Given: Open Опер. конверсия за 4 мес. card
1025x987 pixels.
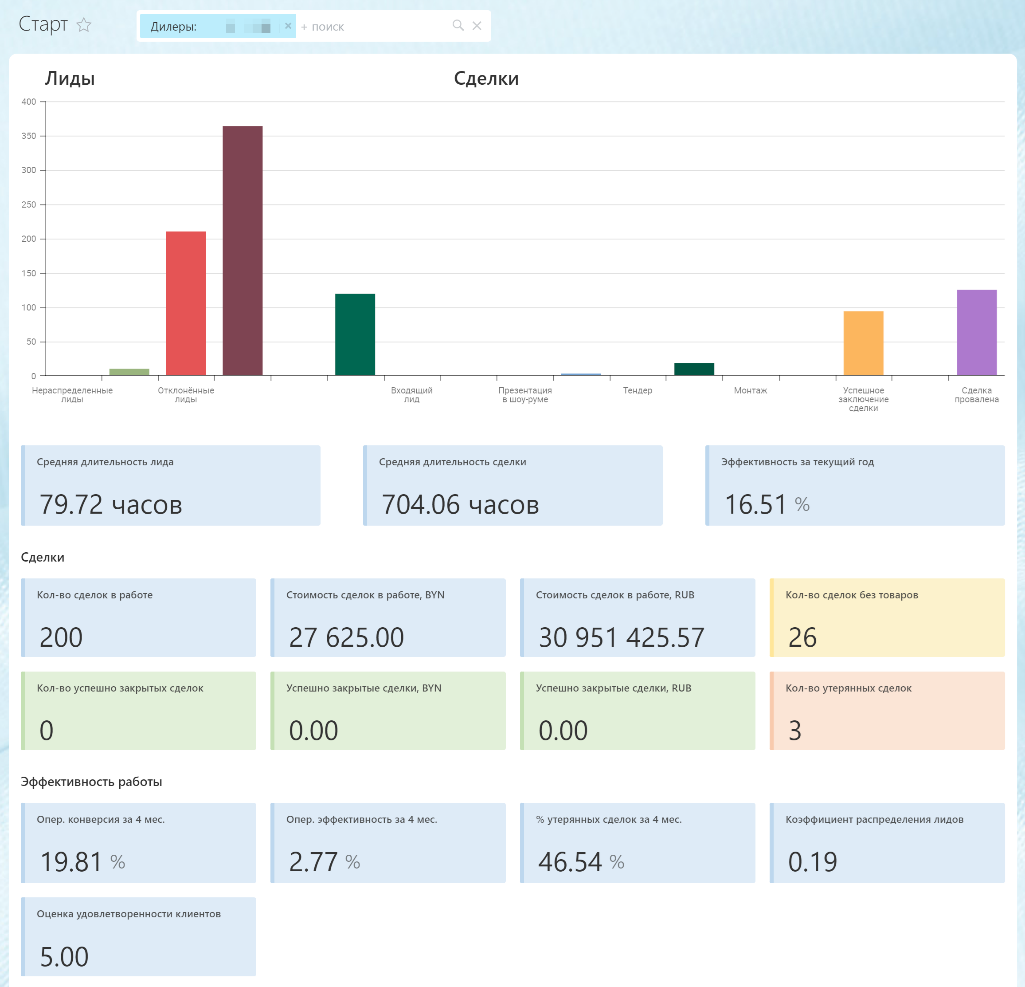Looking at the screenshot, I should click(139, 843).
